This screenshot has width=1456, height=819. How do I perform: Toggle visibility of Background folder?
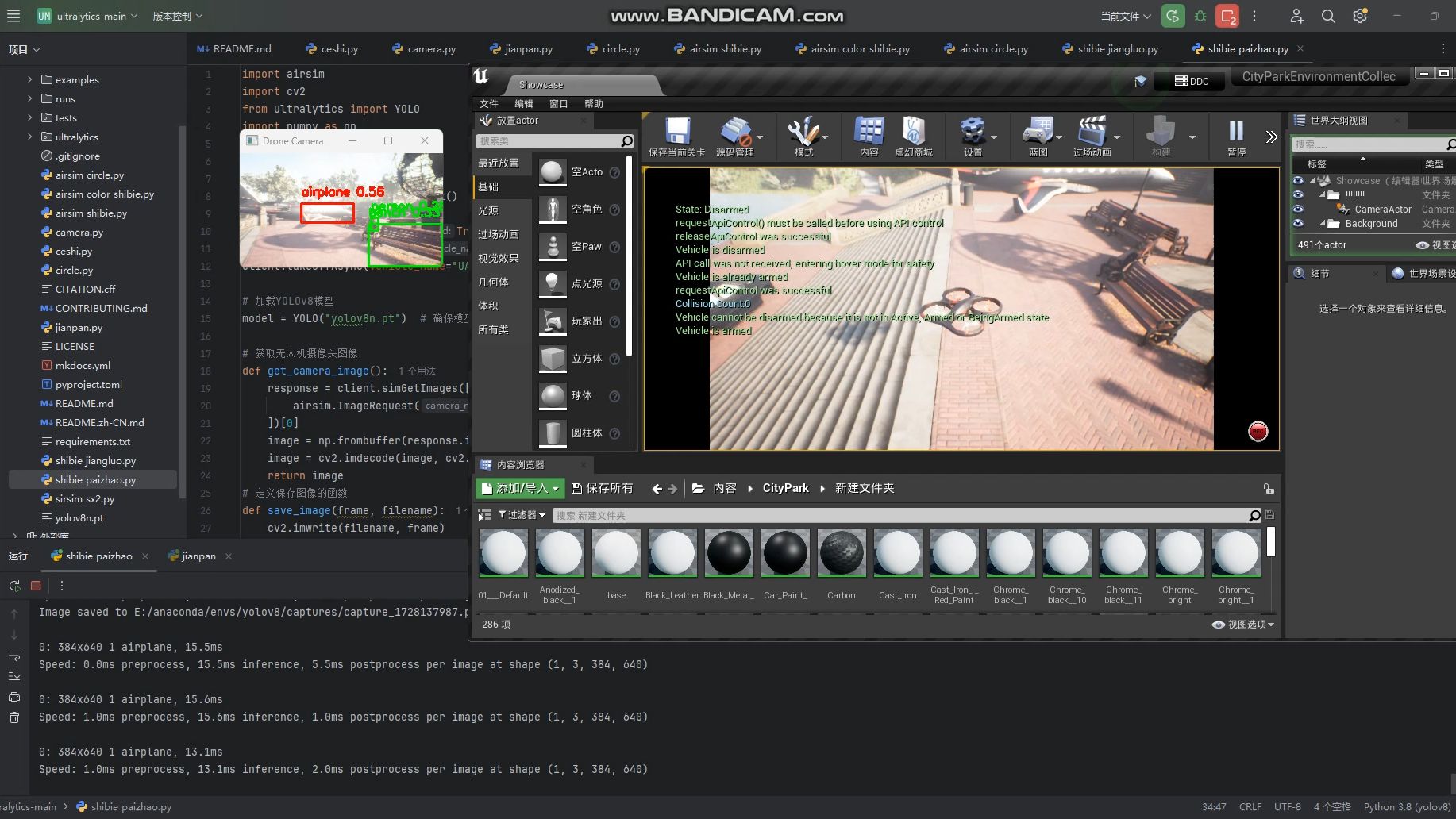tap(1298, 224)
